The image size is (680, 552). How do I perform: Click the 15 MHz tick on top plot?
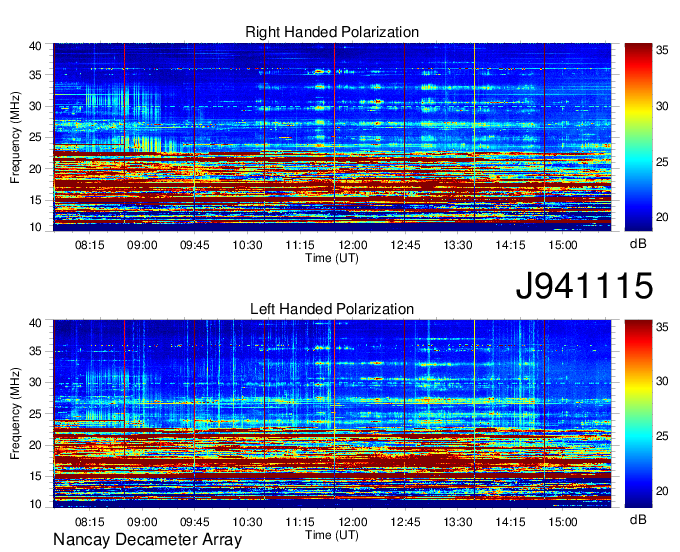[x=36, y=200]
